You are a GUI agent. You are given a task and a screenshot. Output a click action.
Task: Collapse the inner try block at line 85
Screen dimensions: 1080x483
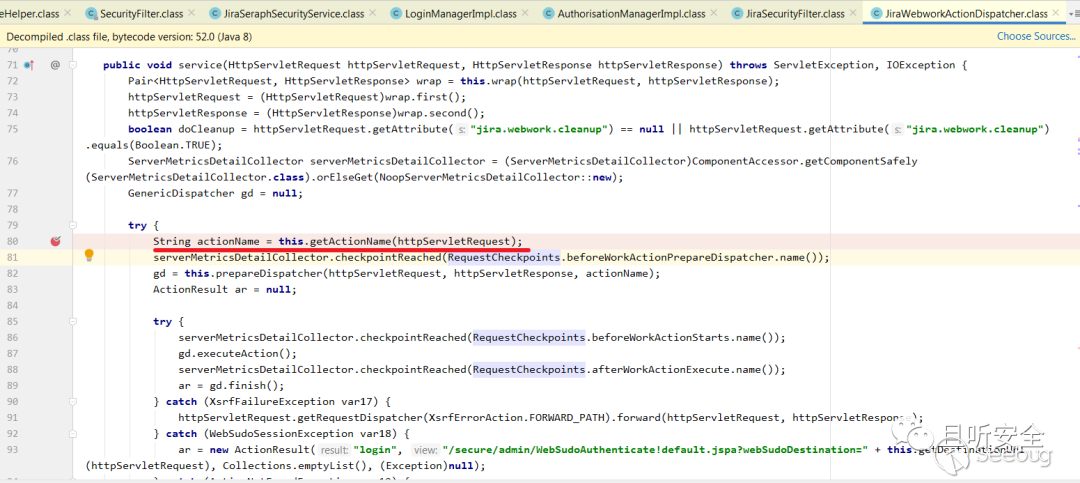click(73, 322)
